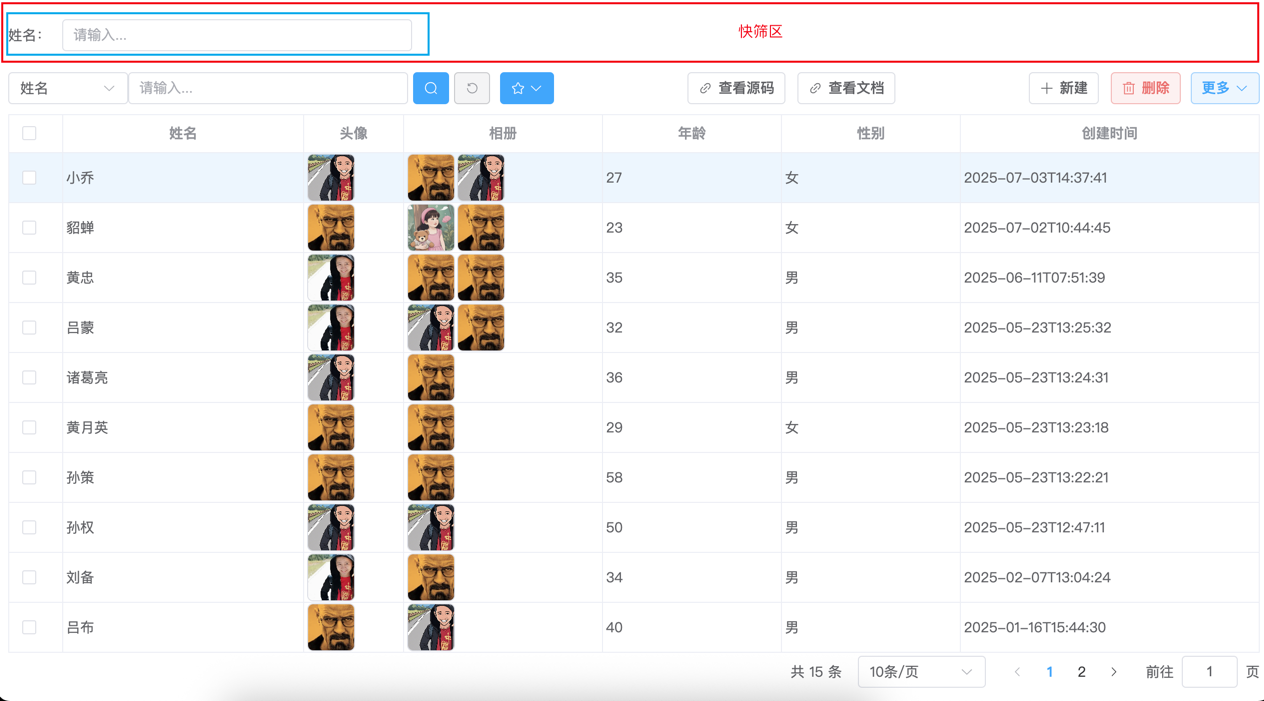Click the 查看文档 link button
Viewport: 1264px width, 701px height.
click(x=846, y=88)
